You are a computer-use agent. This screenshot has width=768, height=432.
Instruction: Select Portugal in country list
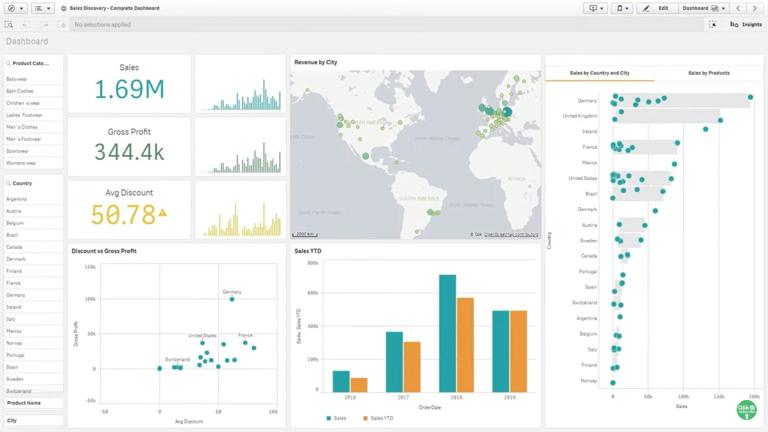pyautogui.click(x=33, y=355)
